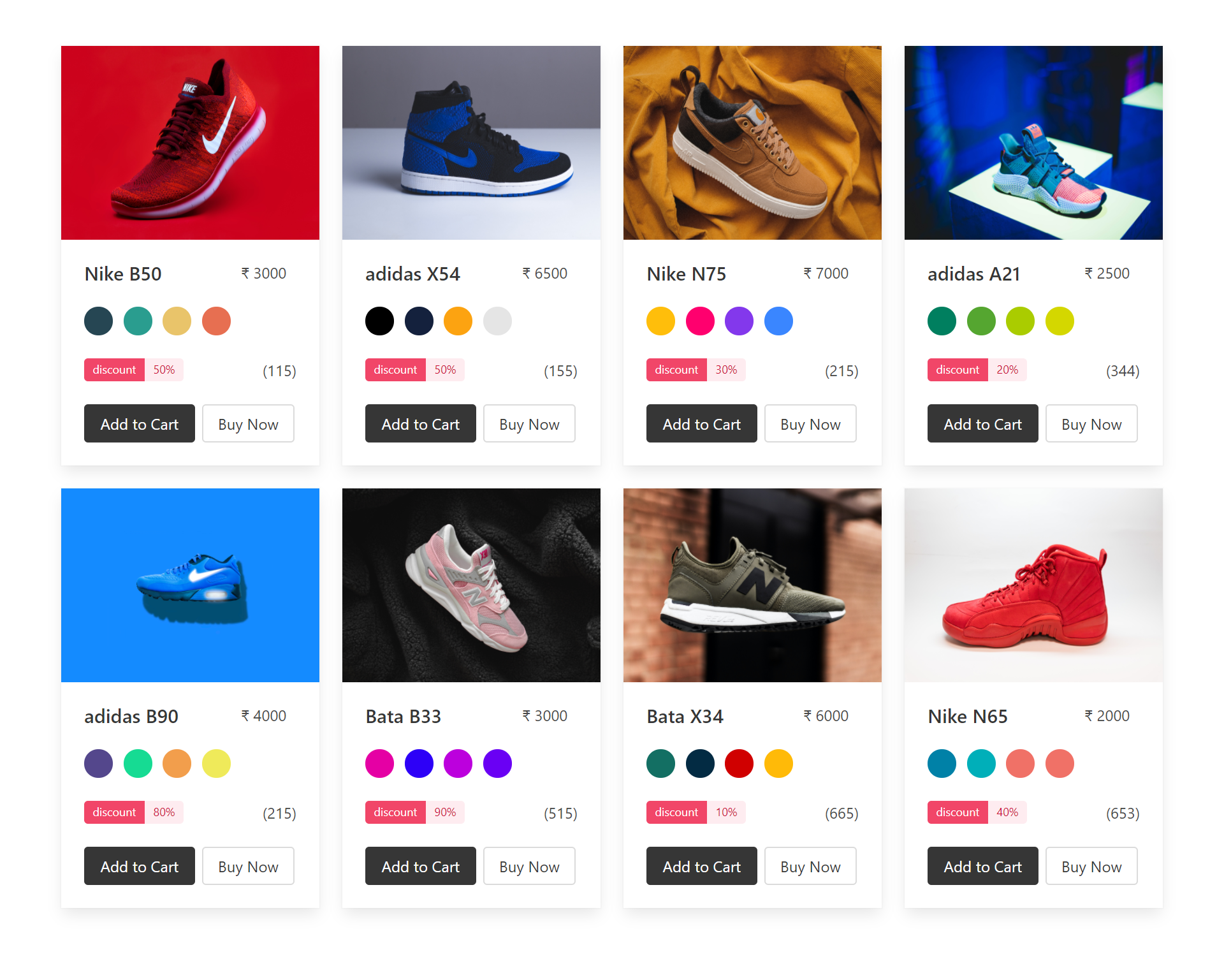Image resolution: width=1224 pixels, height=980 pixels.
Task: Buy the Nike N65 now
Action: [1091, 866]
